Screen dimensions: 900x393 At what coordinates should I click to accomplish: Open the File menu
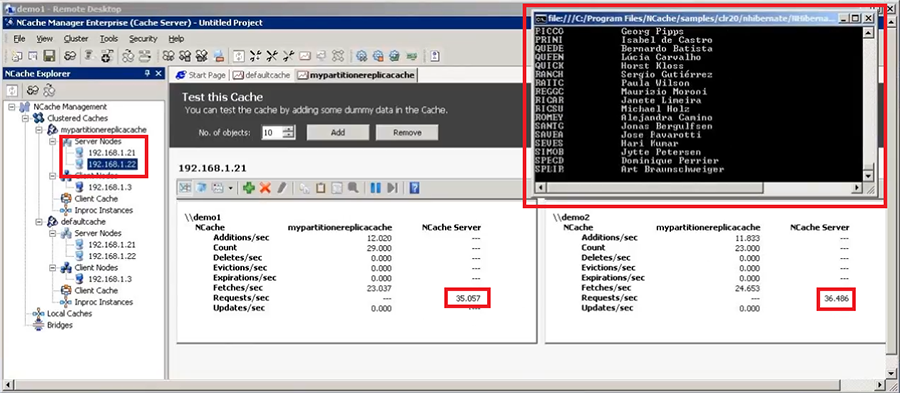point(20,39)
